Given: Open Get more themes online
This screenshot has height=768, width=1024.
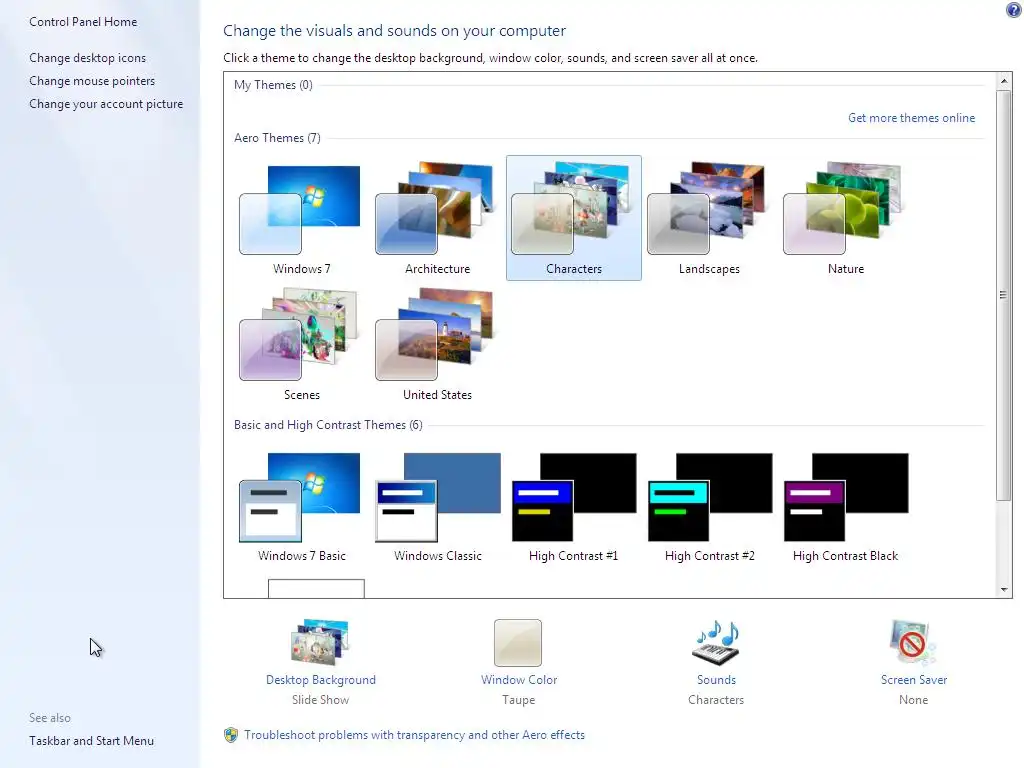Looking at the screenshot, I should point(911,118).
